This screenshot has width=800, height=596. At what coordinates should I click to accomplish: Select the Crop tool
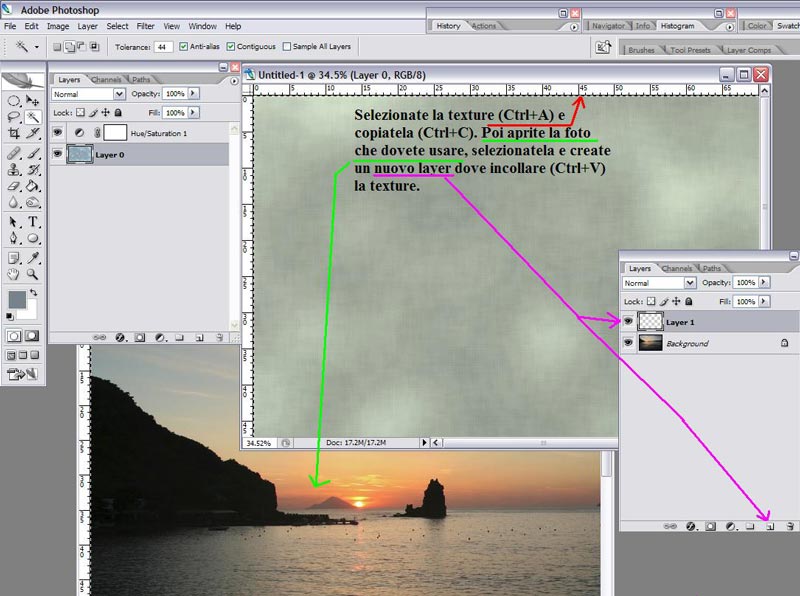[14, 134]
